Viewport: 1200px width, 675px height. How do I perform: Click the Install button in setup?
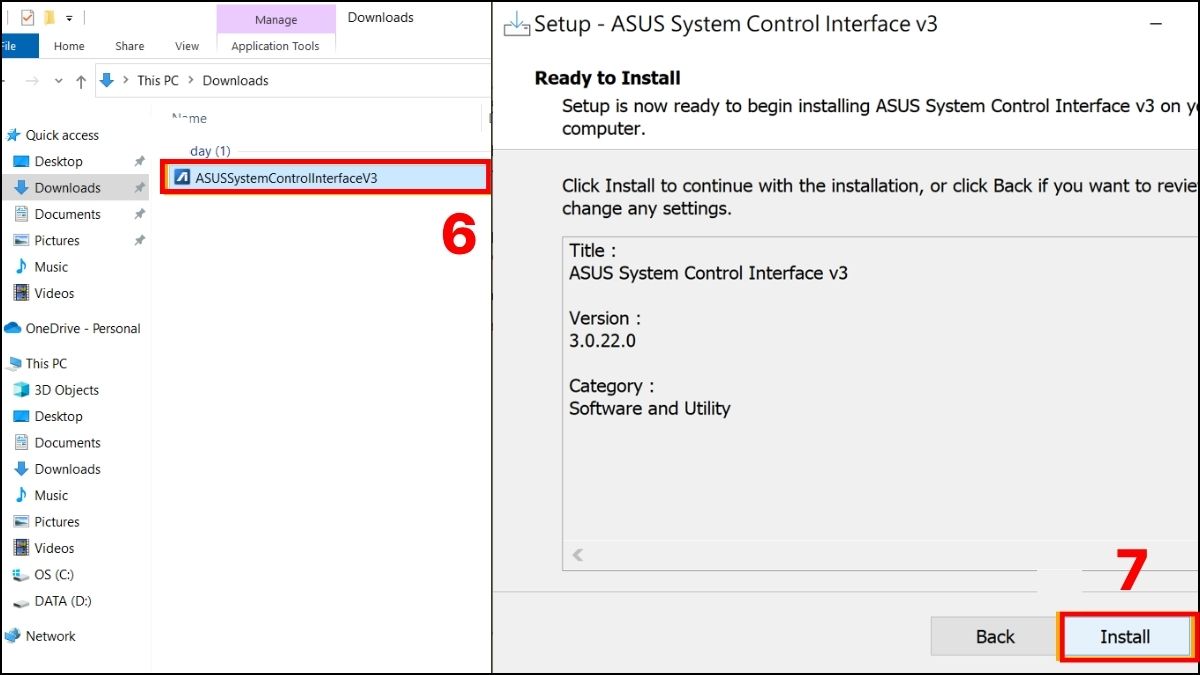pyautogui.click(x=1125, y=637)
